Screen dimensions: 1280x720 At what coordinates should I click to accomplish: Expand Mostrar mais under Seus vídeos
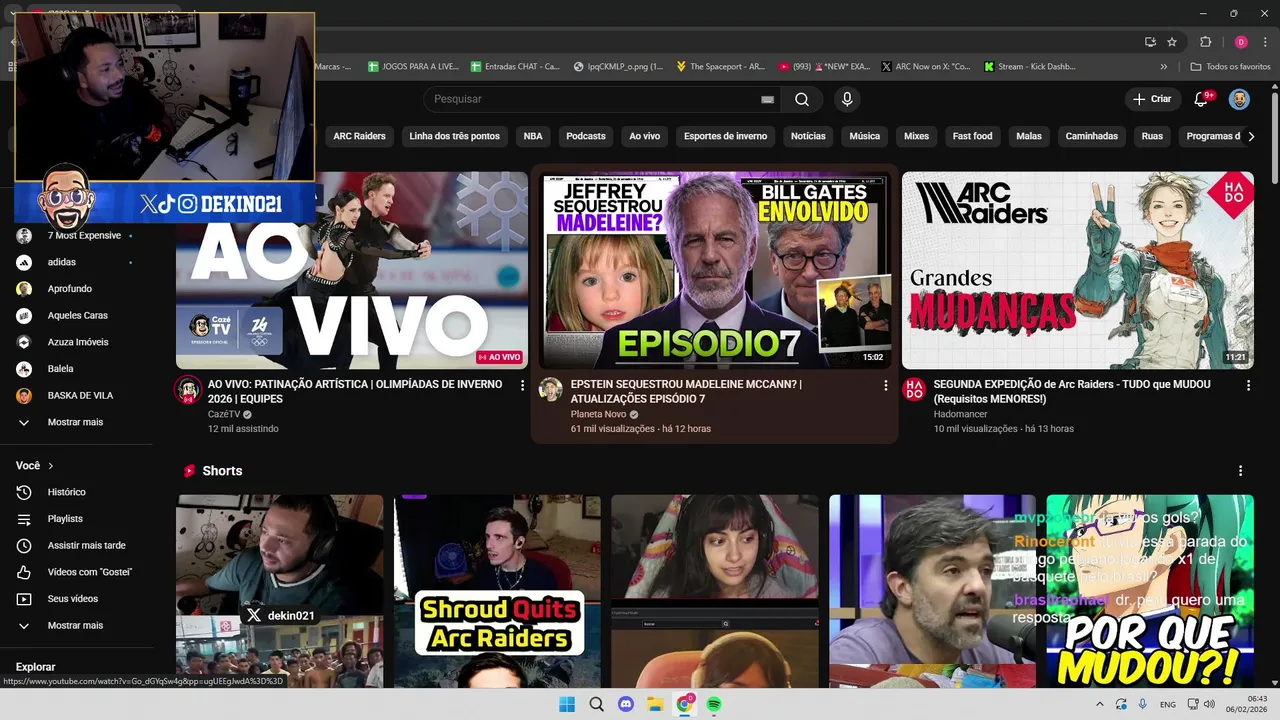76,626
